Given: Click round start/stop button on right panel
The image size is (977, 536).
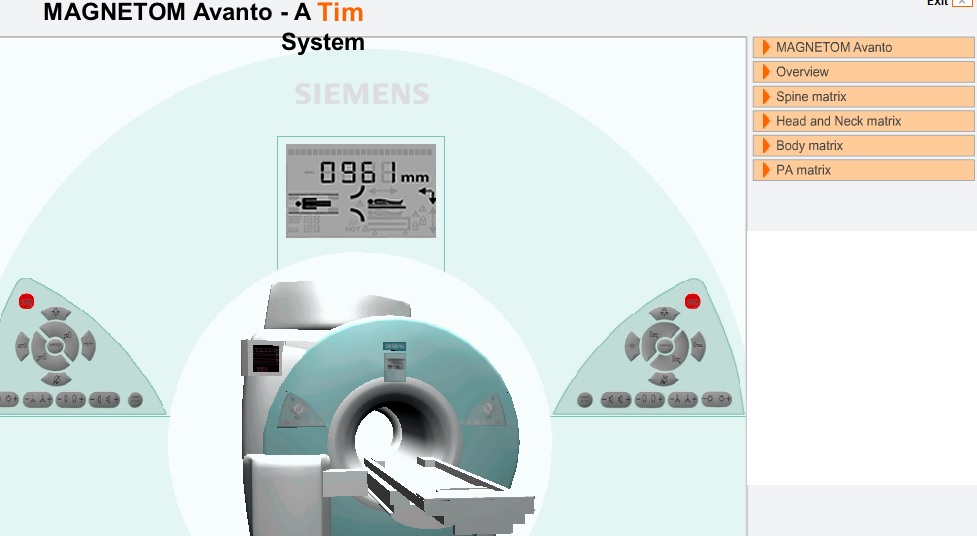Looking at the screenshot, I should pos(584,400).
